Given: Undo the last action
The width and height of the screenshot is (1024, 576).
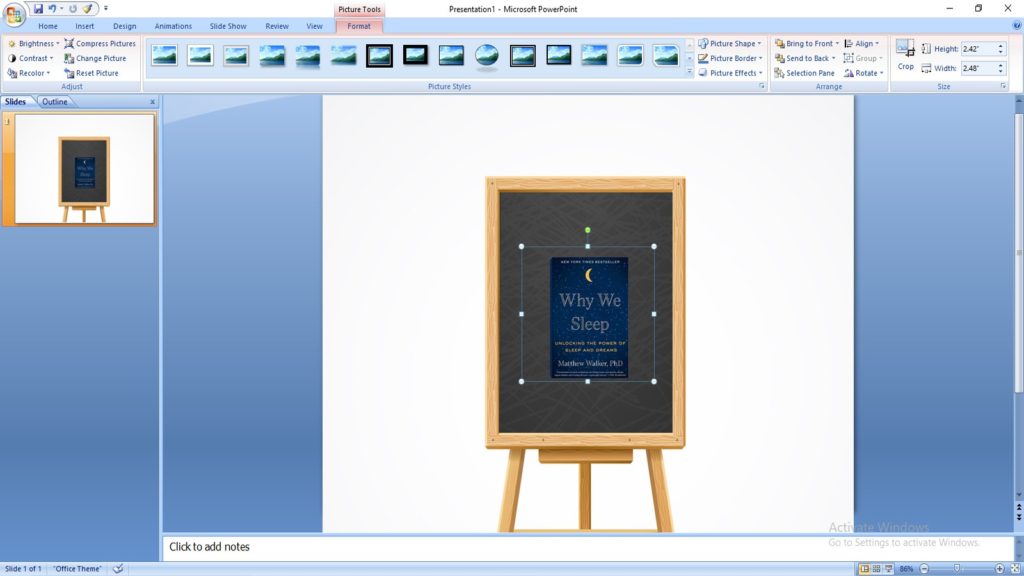Looking at the screenshot, I should (x=52, y=8).
